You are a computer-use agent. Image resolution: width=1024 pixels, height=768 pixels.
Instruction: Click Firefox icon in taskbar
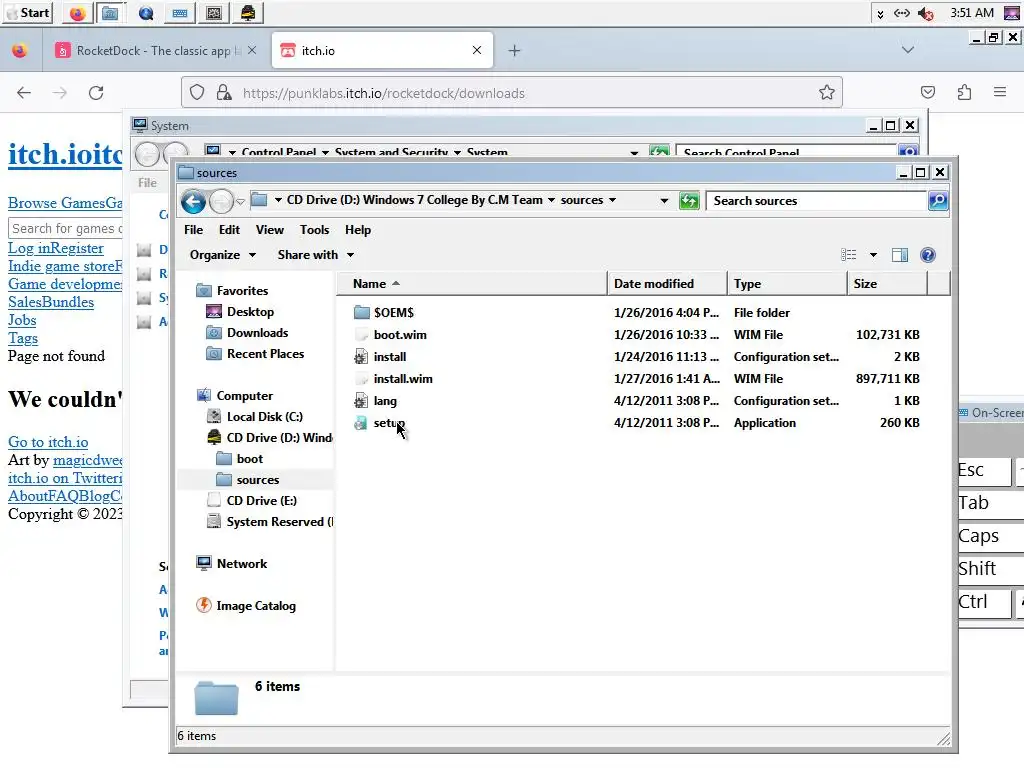(77, 13)
